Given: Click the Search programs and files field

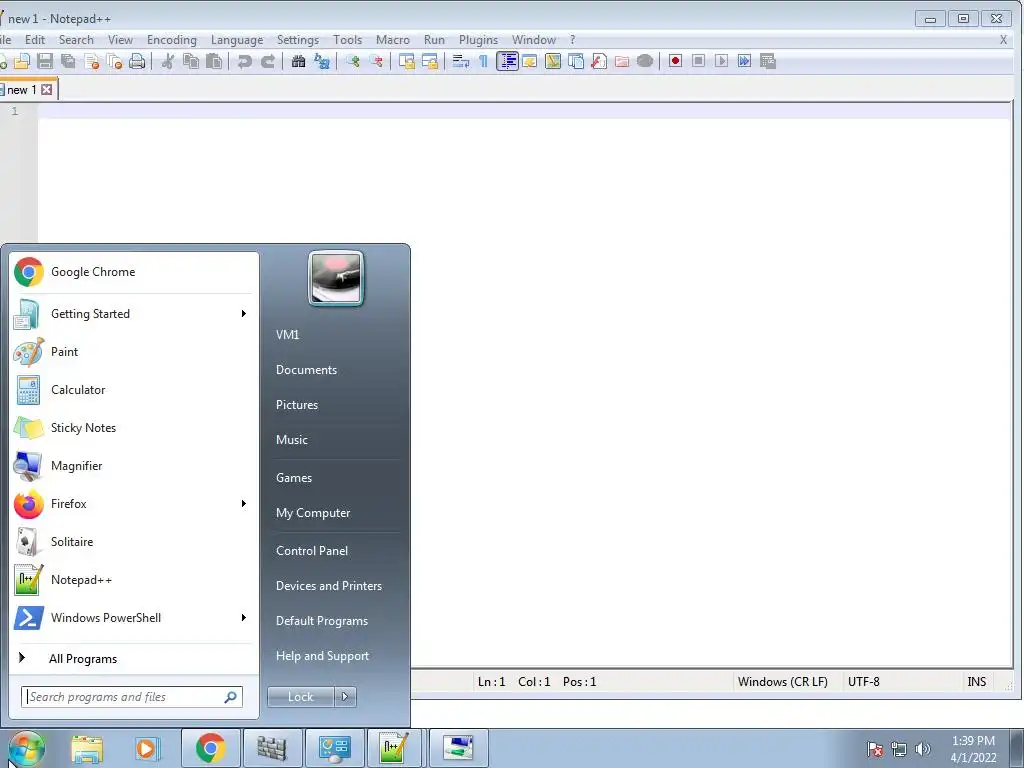Looking at the screenshot, I should point(132,697).
